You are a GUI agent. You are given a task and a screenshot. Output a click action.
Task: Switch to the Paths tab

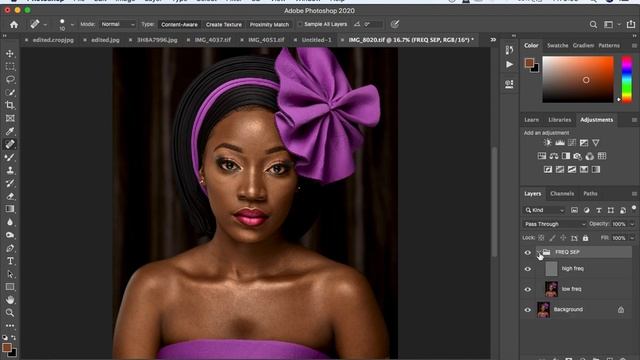pyautogui.click(x=590, y=193)
